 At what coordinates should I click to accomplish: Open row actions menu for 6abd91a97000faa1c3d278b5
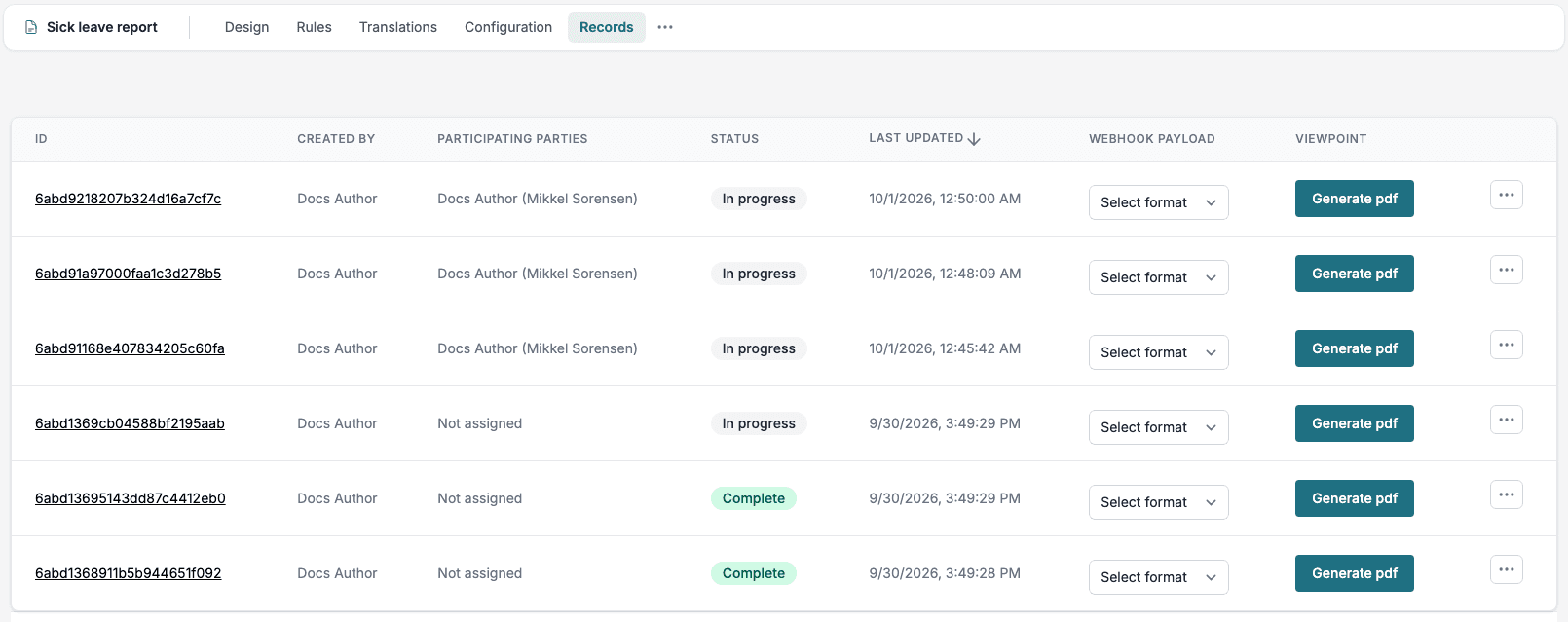[1507, 270]
